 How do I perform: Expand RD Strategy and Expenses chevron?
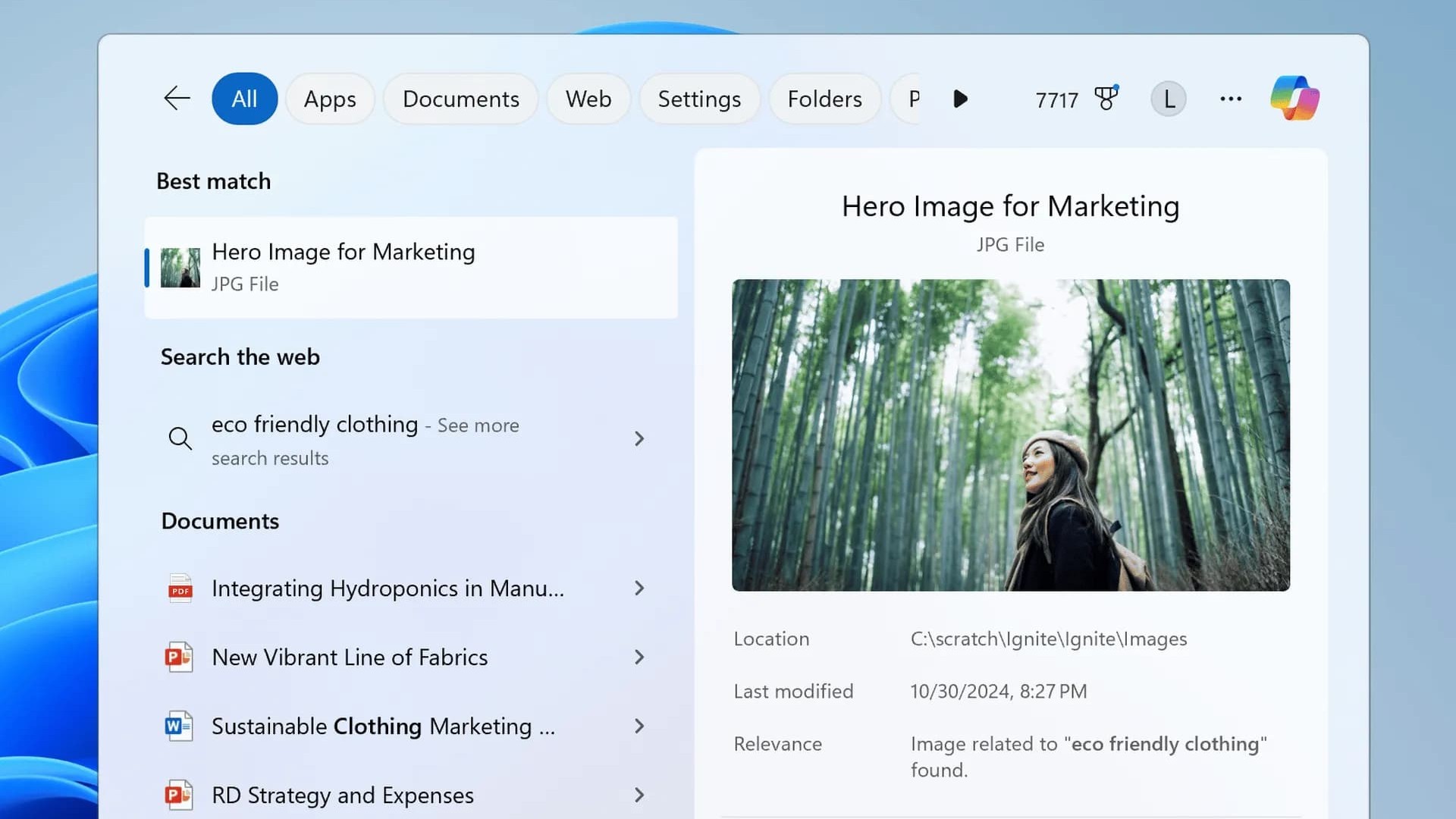[639, 795]
